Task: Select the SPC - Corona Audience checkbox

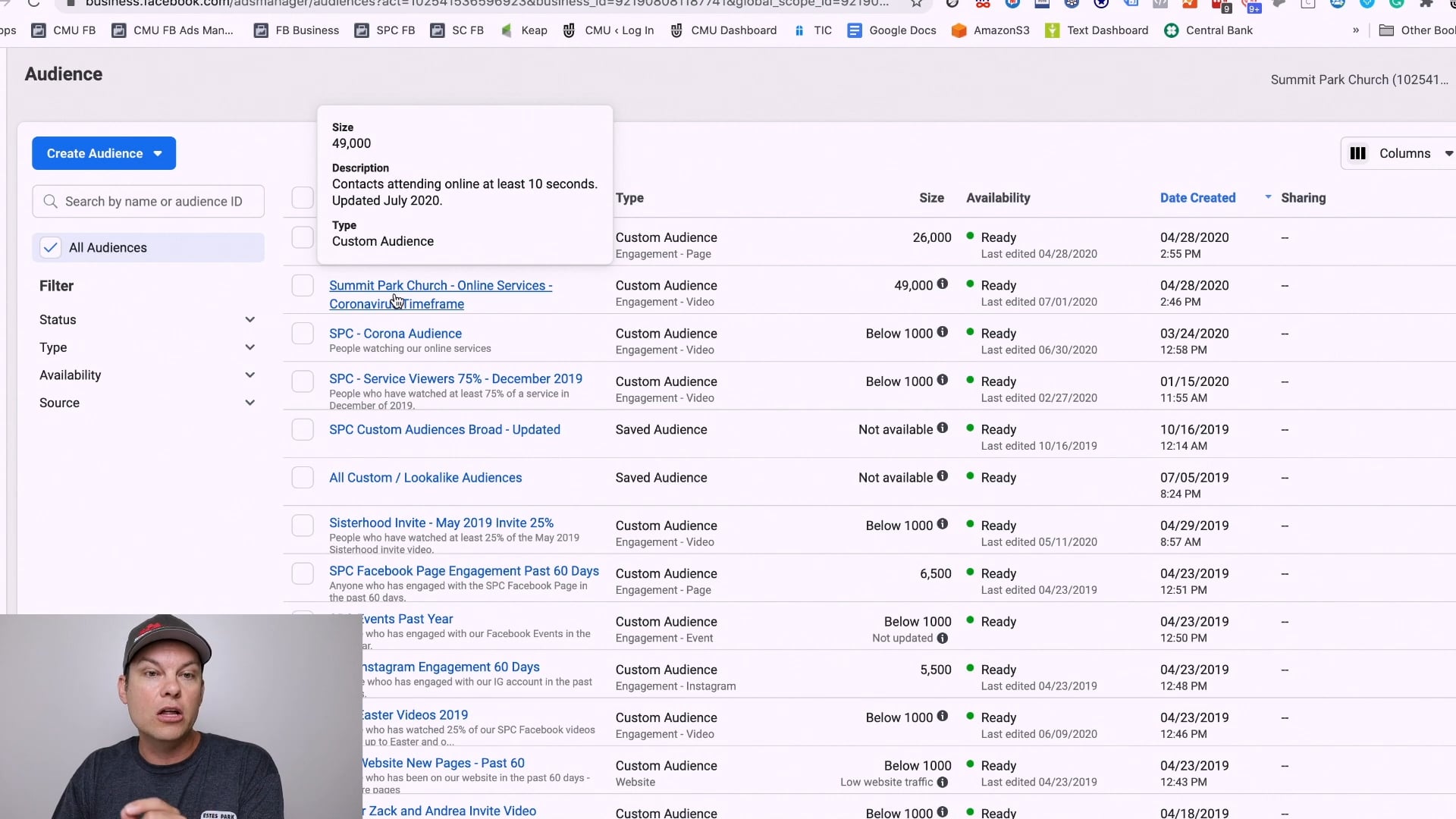Action: 303,334
